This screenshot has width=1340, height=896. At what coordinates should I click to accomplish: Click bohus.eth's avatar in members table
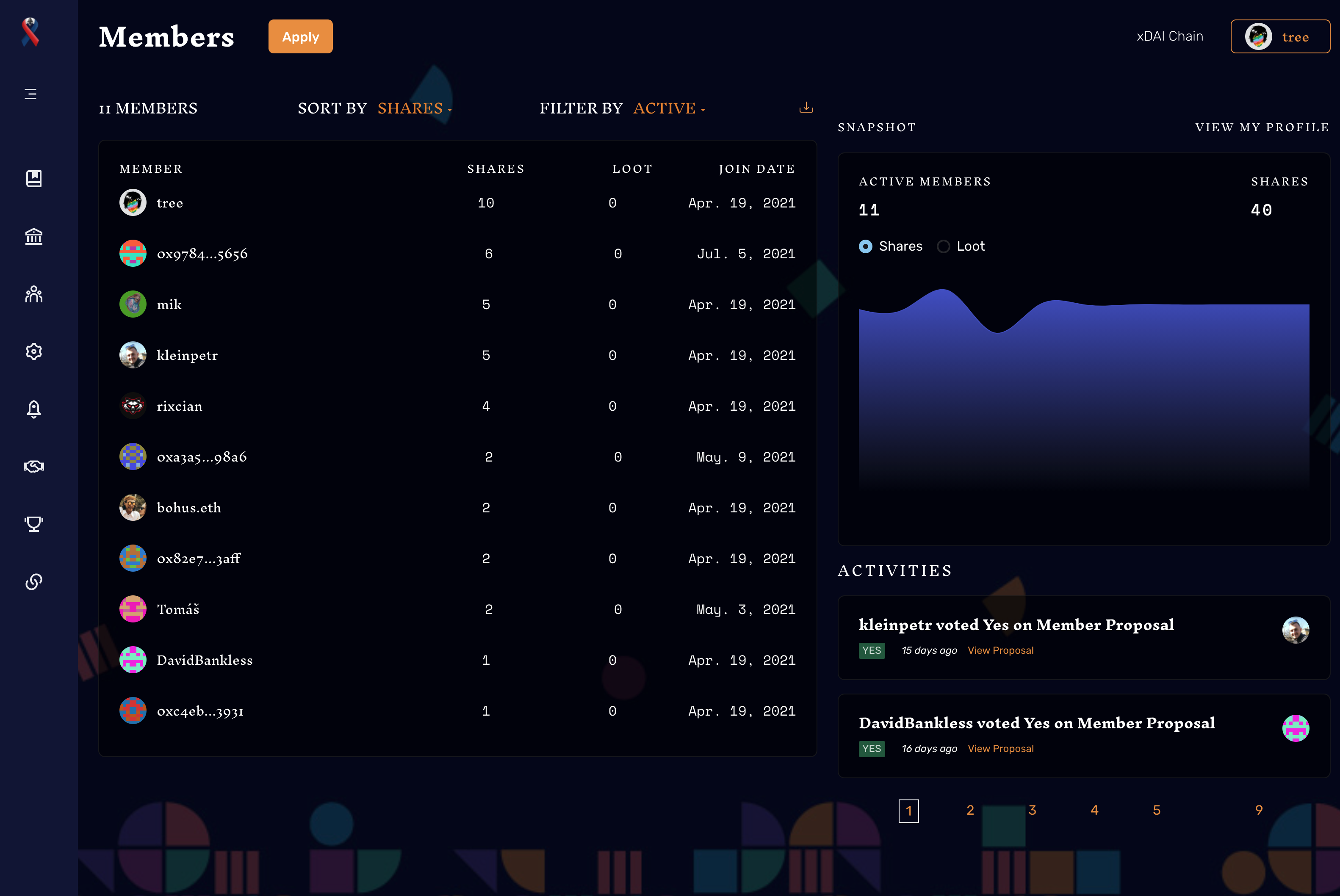pos(133,507)
